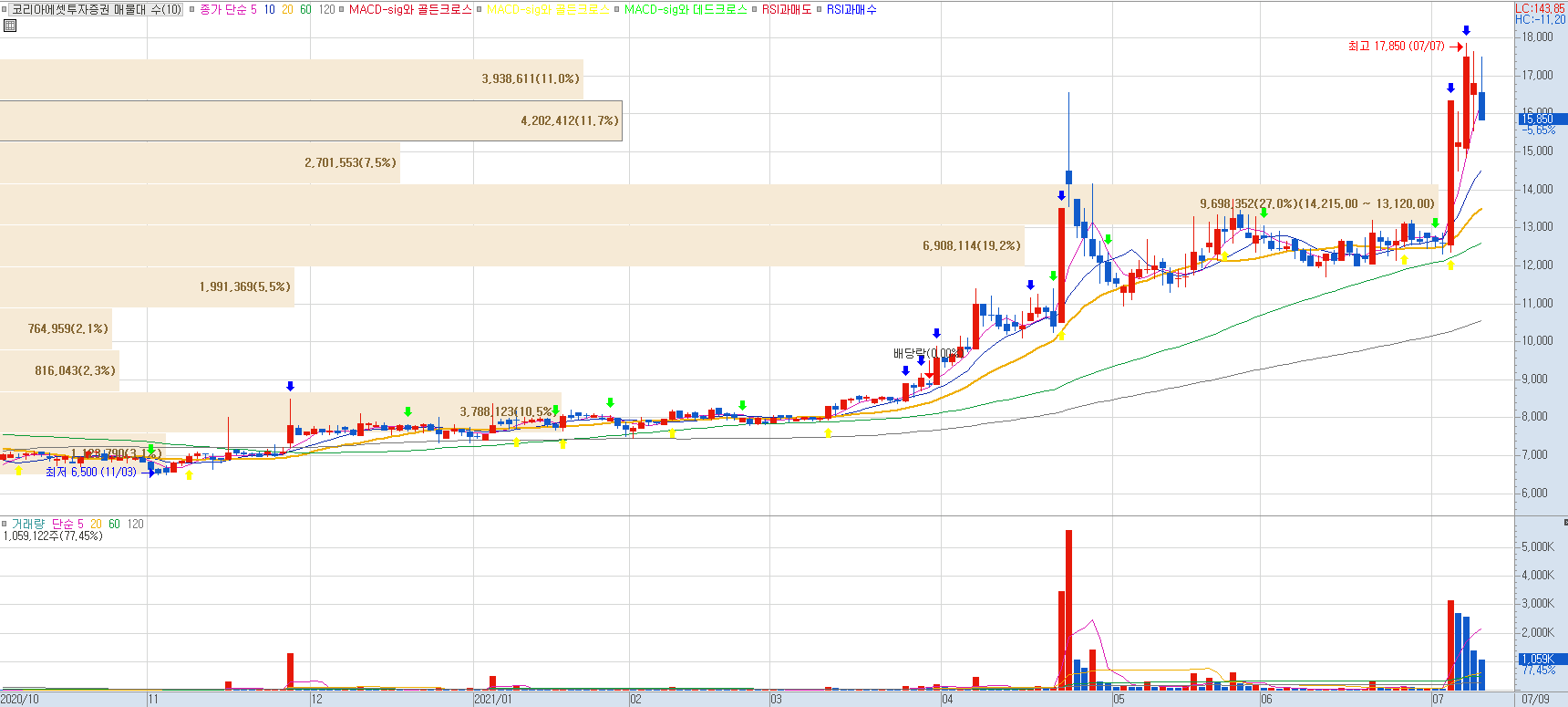The height and width of the screenshot is (707, 1568).
Task: Click the blue 1,059K volume axis tag
Action: coord(1542,659)
